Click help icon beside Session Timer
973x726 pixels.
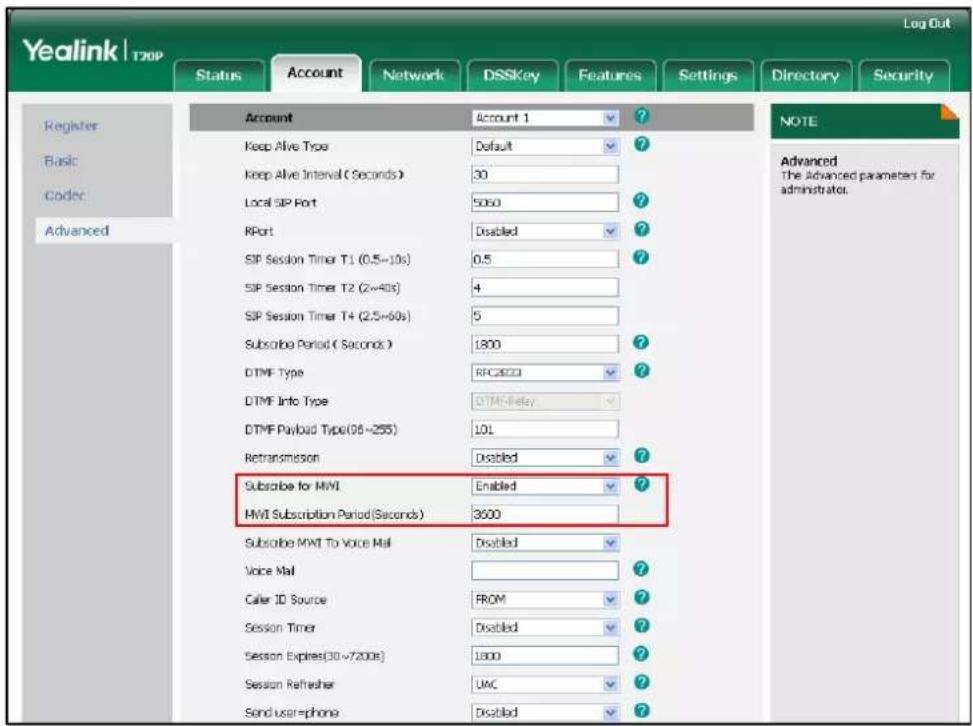pyautogui.click(x=642, y=625)
